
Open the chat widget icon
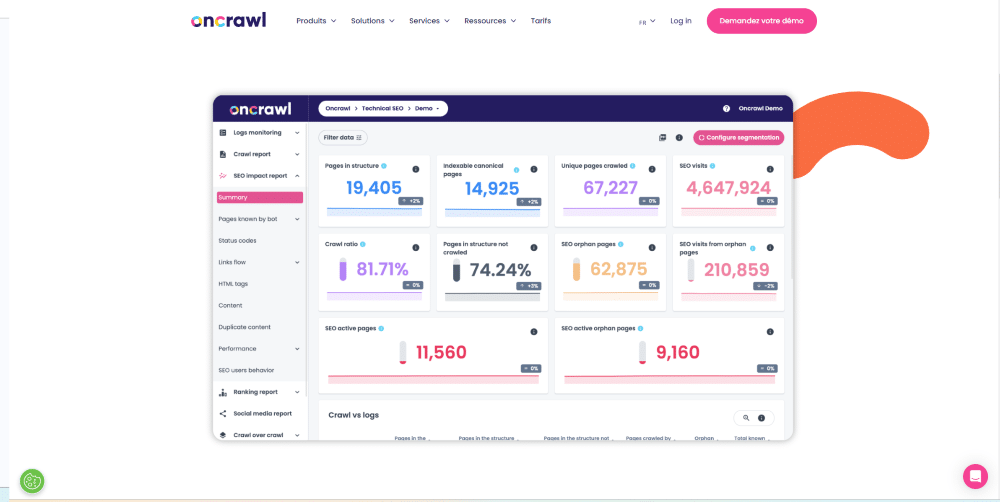pos(975,476)
